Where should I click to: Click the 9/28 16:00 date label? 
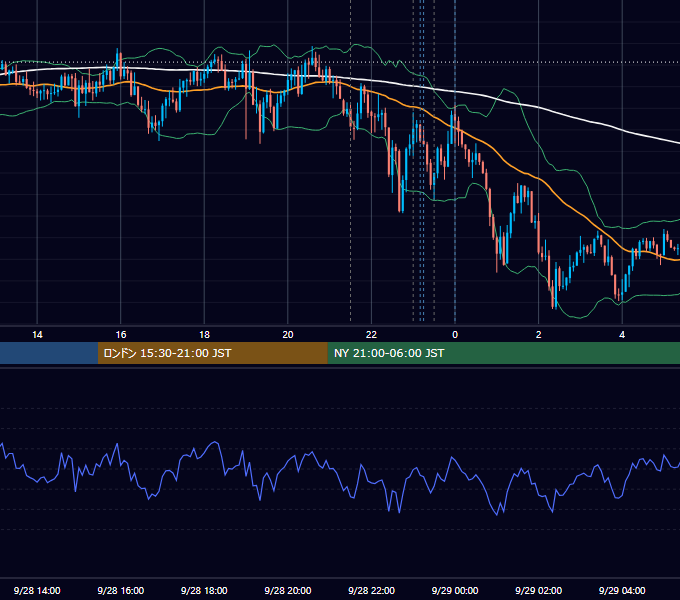[x=121, y=590]
